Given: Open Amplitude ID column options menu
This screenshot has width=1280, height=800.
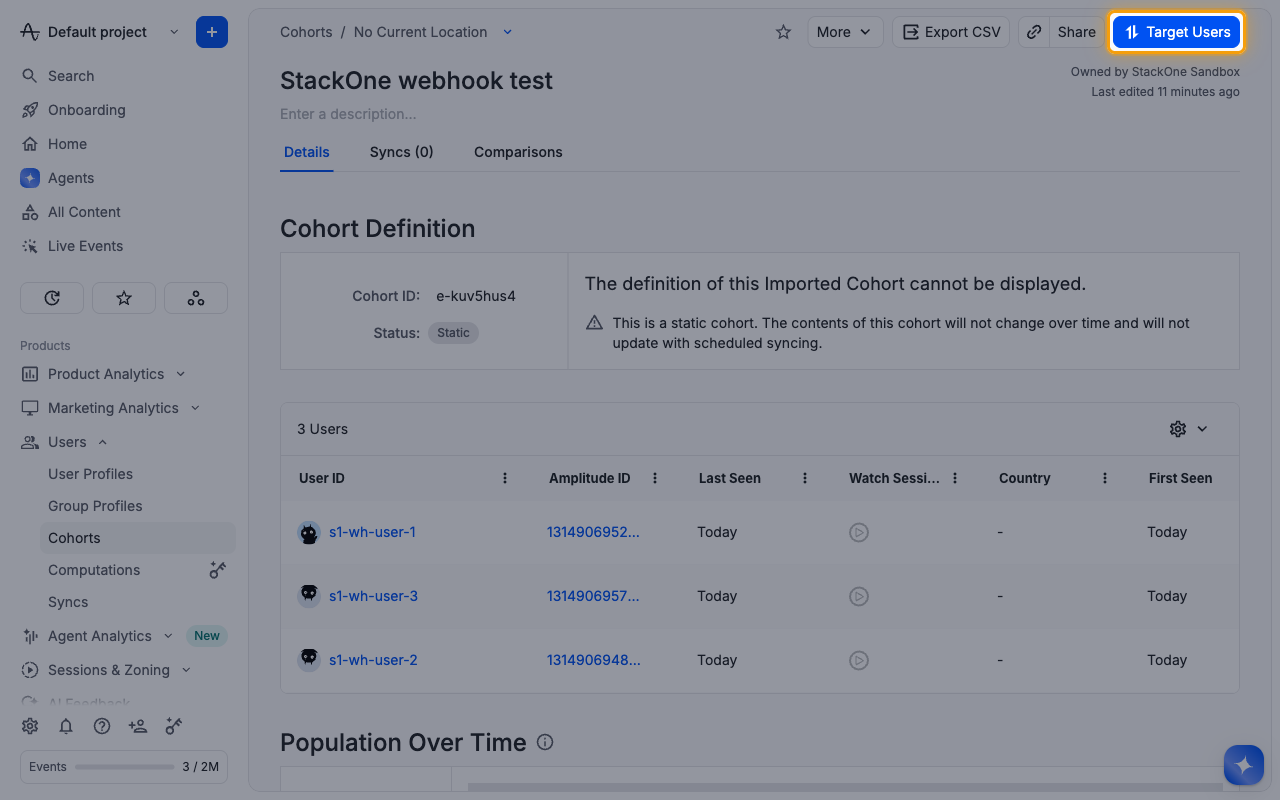Looking at the screenshot, I should 655,478.
